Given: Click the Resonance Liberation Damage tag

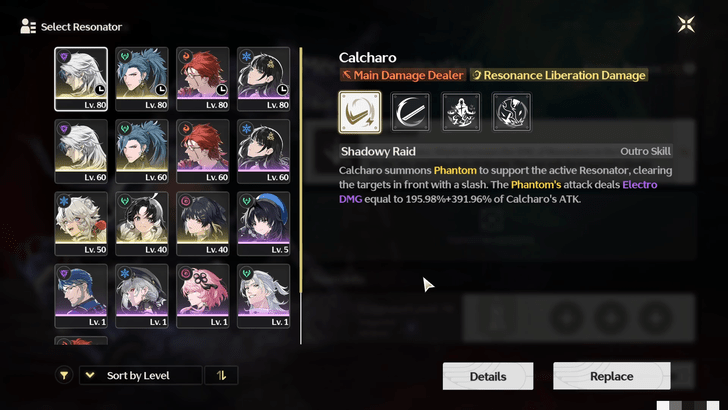Looking at the screenshot, I should point(559,75).
